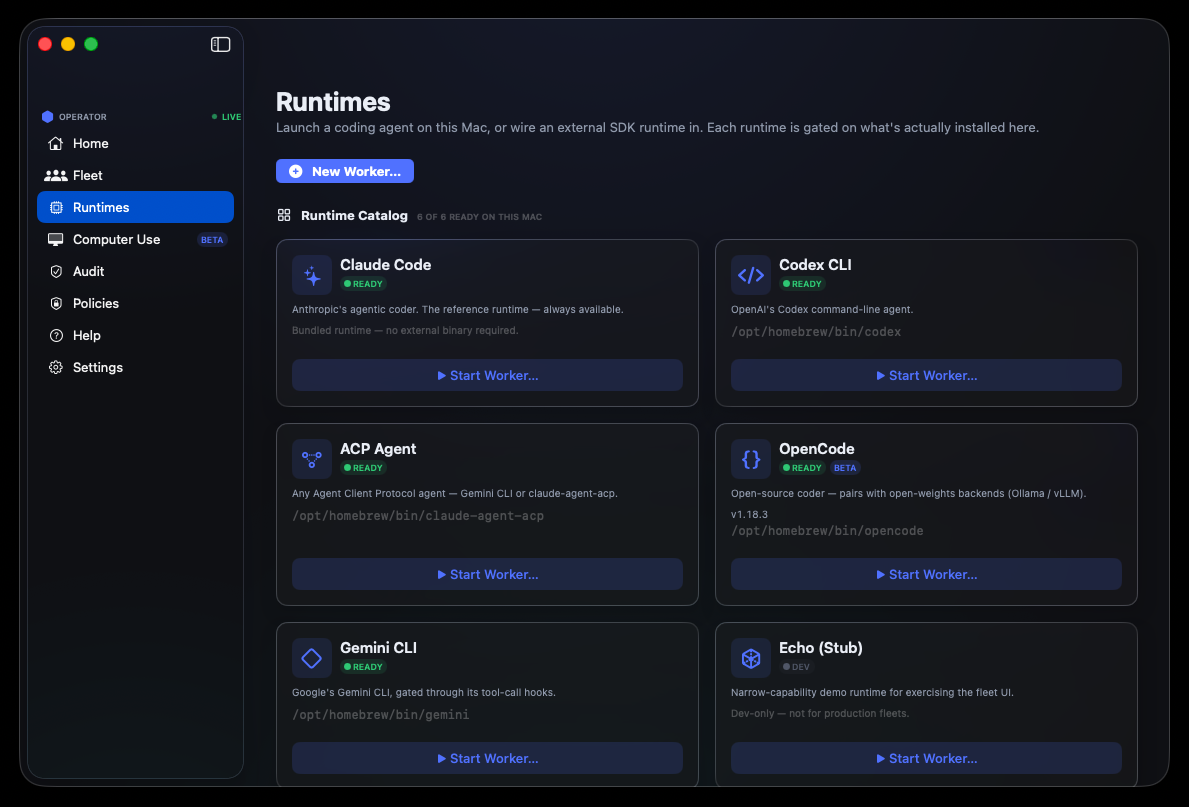Click the Echo (Stub) card title
Screen dimensions: 1189x807
click(x=820, y=648)
